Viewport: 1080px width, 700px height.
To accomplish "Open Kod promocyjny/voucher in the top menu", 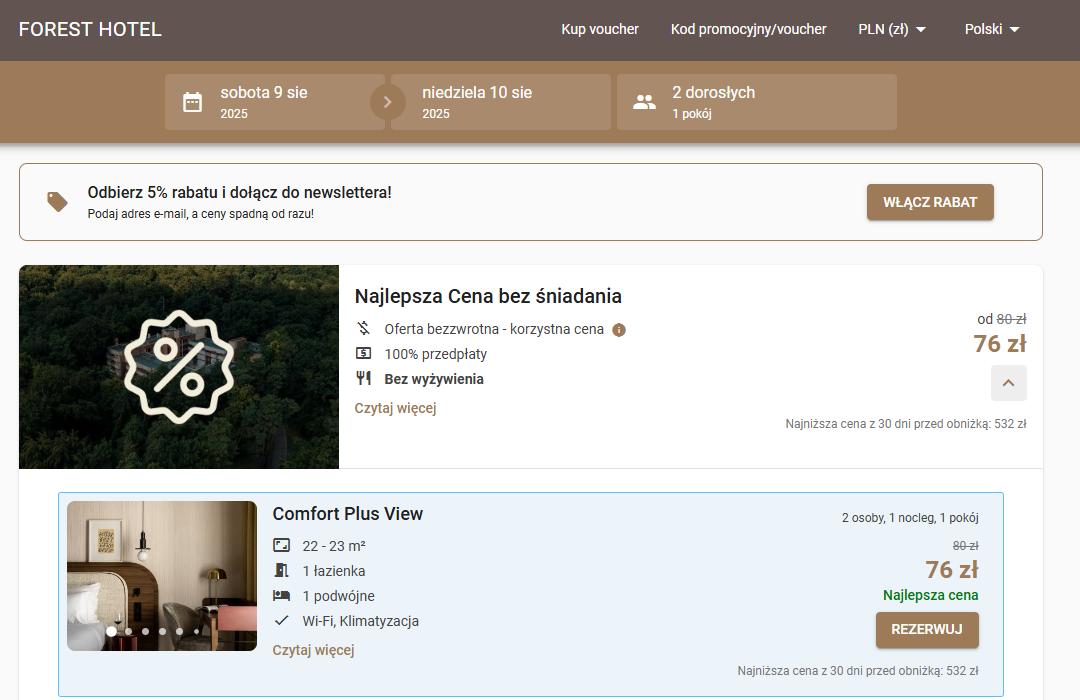I will click(749, 30).
